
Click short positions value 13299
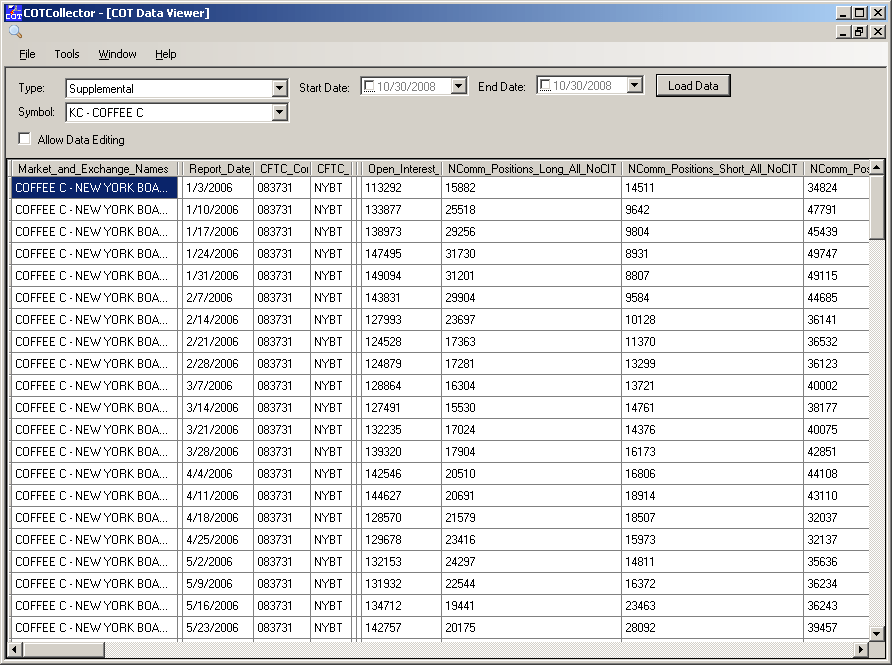pyautogui.click(x=712, y=364)
